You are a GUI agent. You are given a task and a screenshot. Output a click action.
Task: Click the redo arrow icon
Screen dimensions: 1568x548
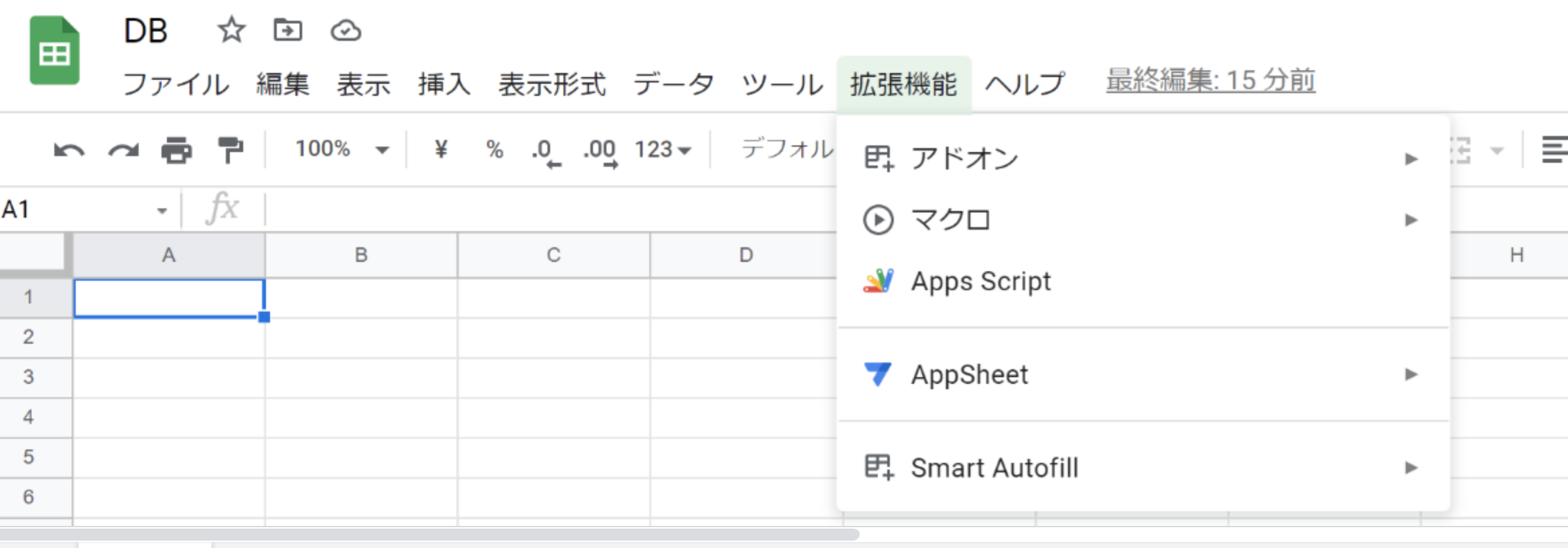pos(123,150)
